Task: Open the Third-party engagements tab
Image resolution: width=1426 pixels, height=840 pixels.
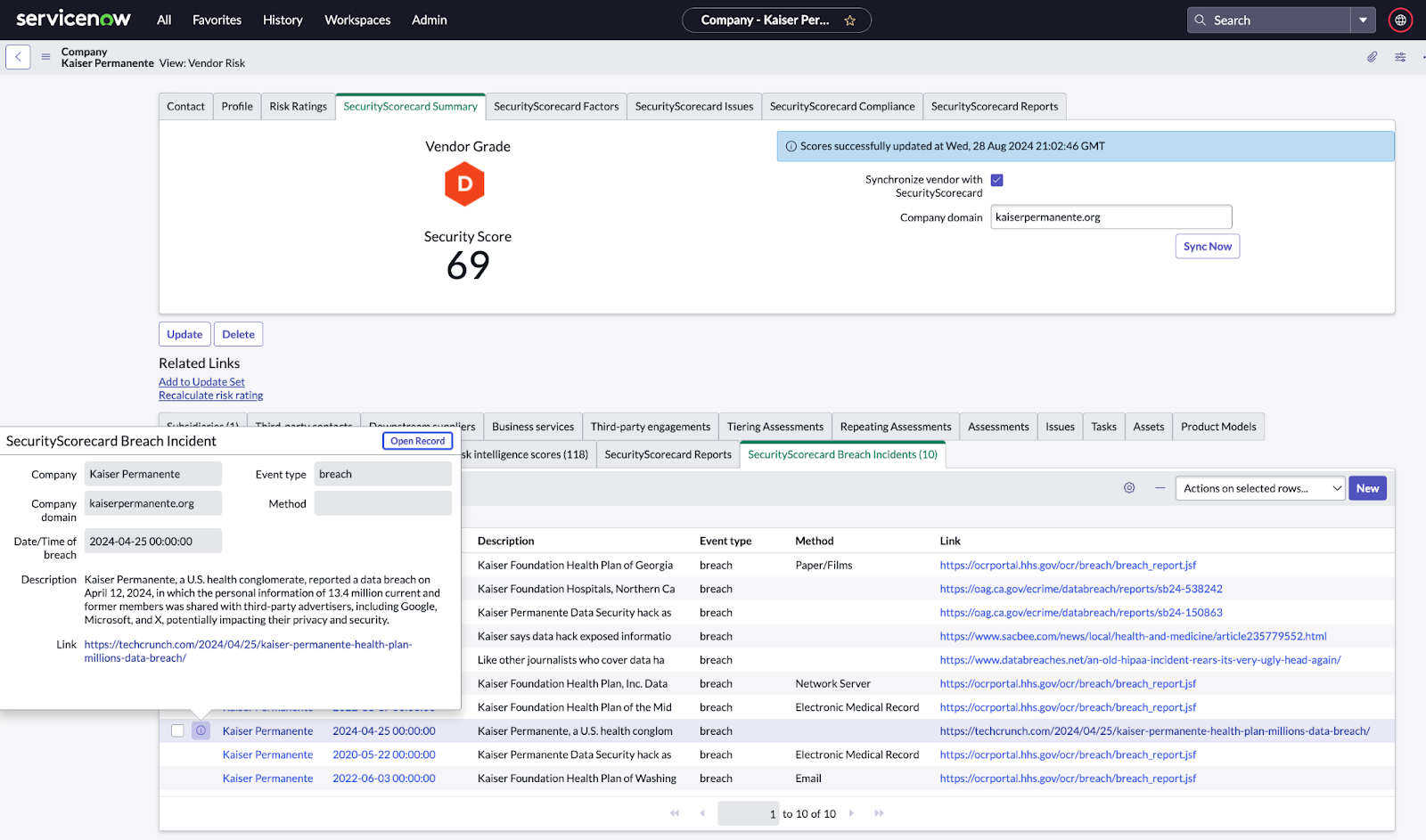Action: [651, 427]
